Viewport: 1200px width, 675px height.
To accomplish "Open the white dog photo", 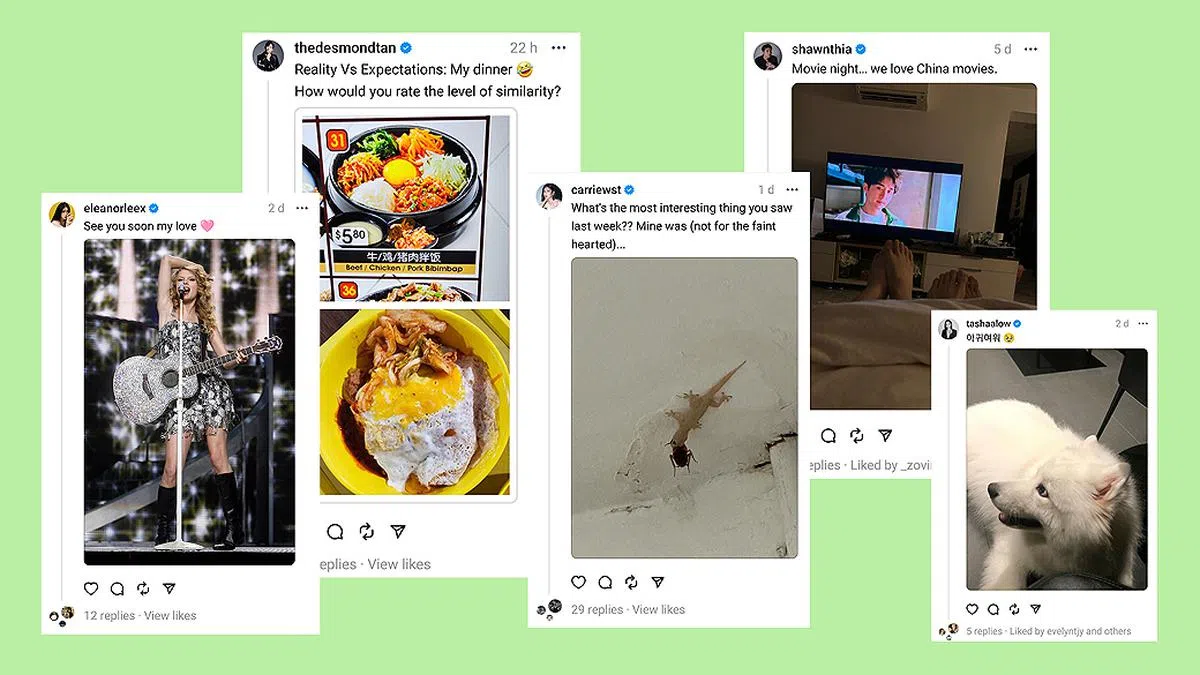I will [1056, 469].
